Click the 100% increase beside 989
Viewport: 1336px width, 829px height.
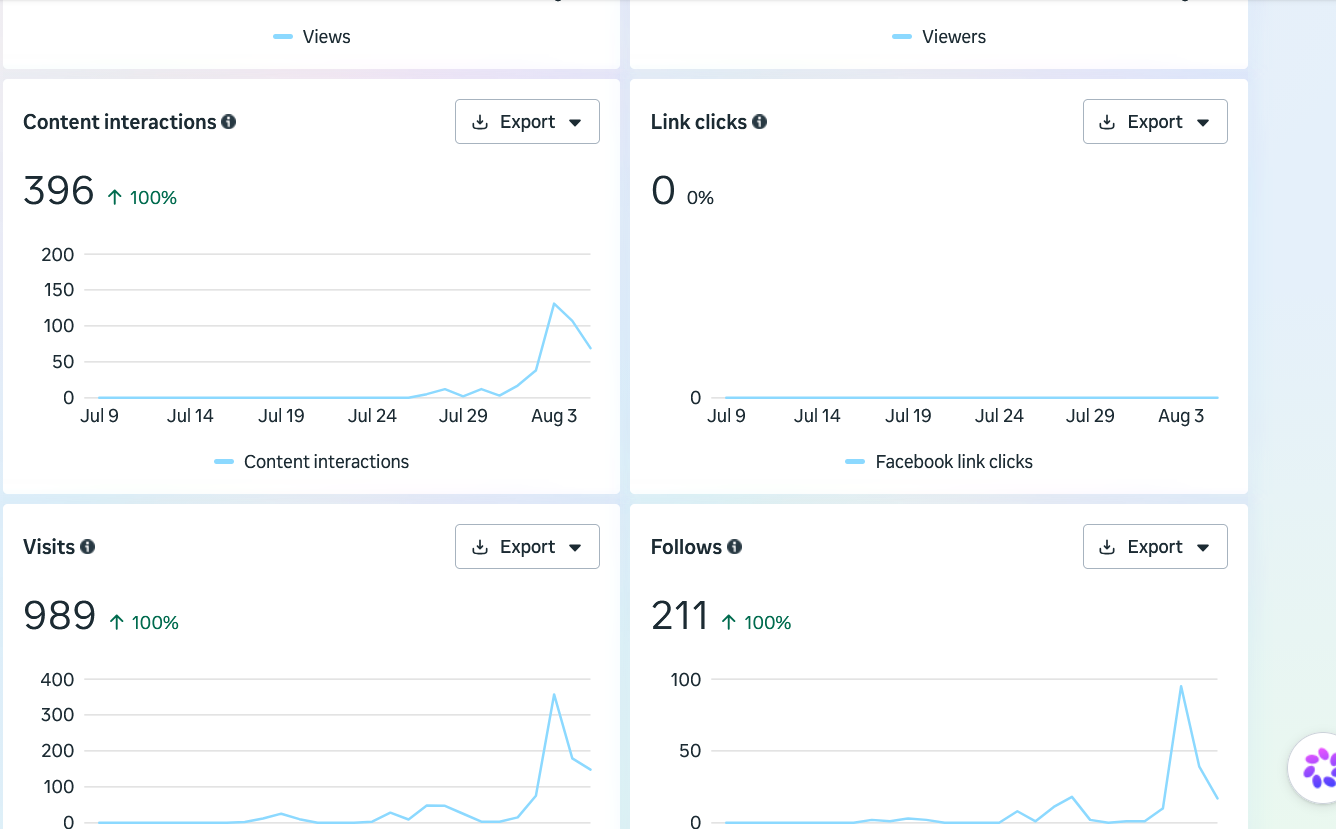click(144, 623)
